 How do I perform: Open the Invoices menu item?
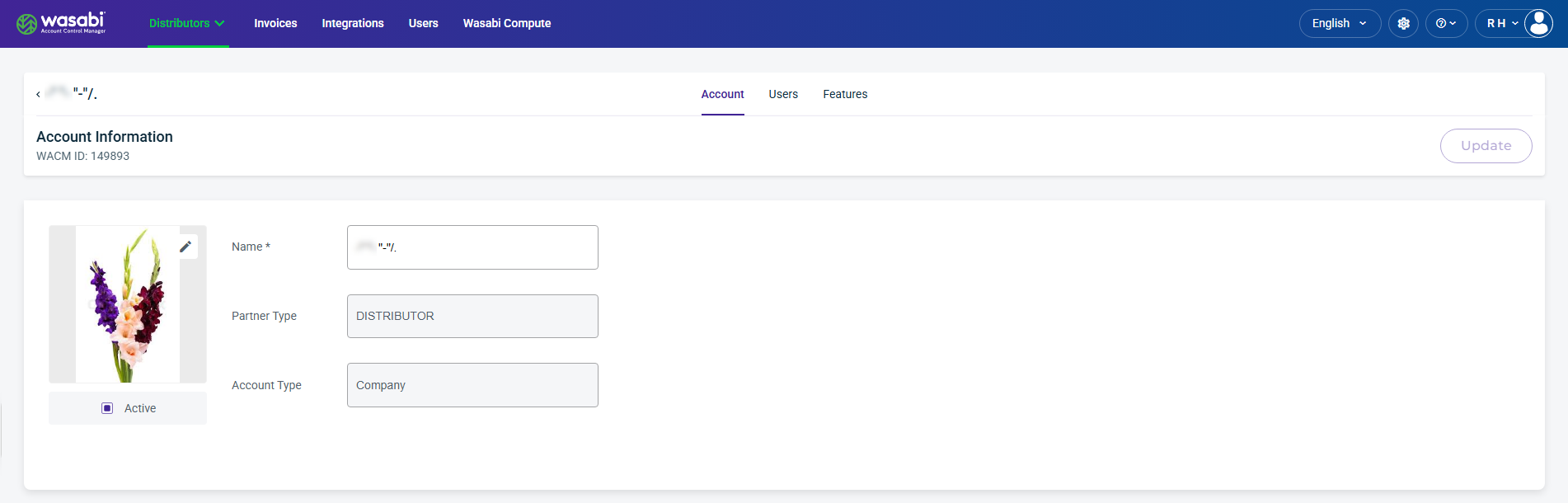point(275,23)
